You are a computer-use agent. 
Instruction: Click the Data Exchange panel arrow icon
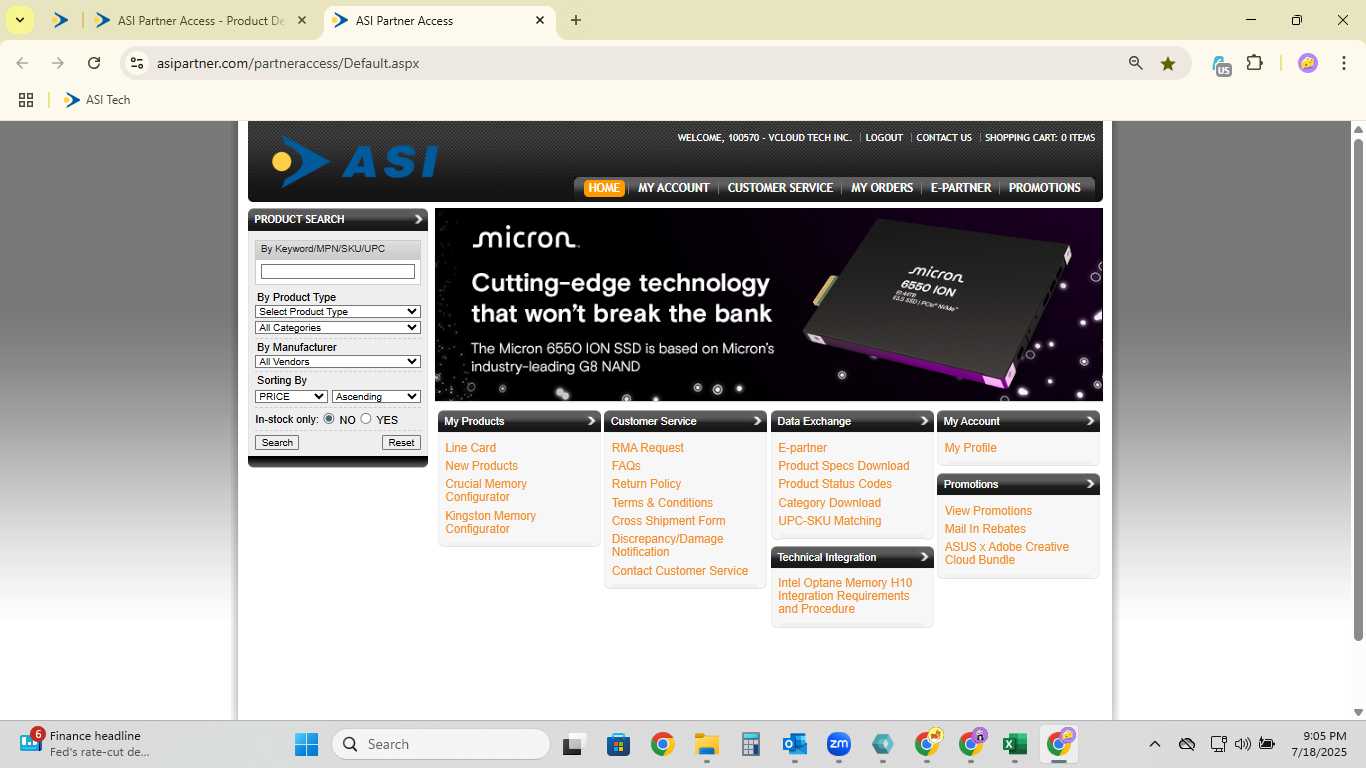pos(924,421)
